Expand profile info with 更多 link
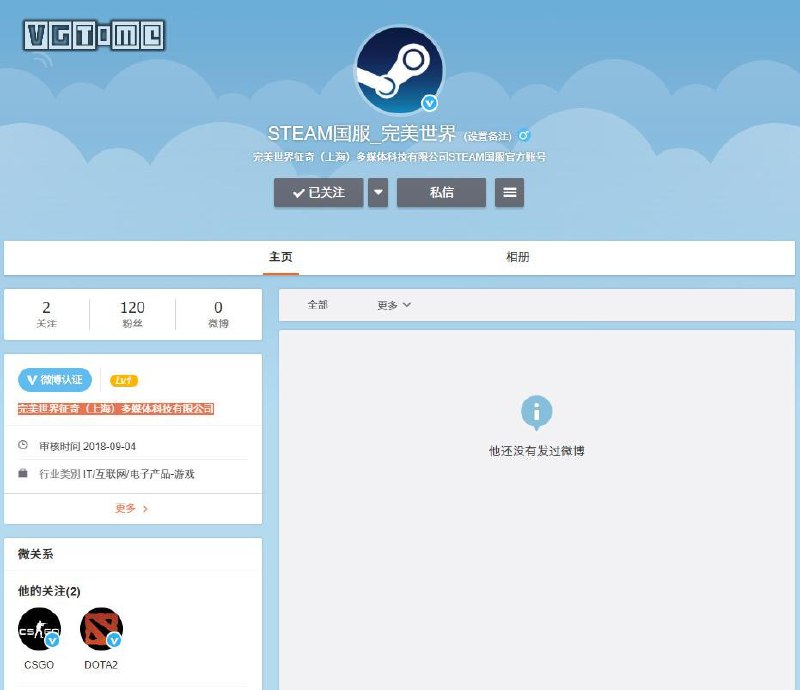Viewport: 800px width, 690px height. (x=132, y=508)
